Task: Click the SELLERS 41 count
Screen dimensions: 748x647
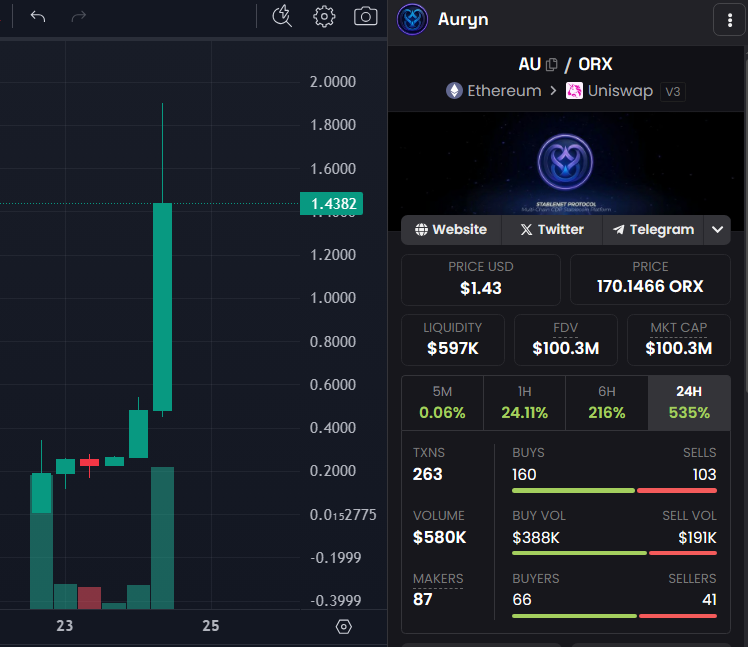Action: coord(709,600)
